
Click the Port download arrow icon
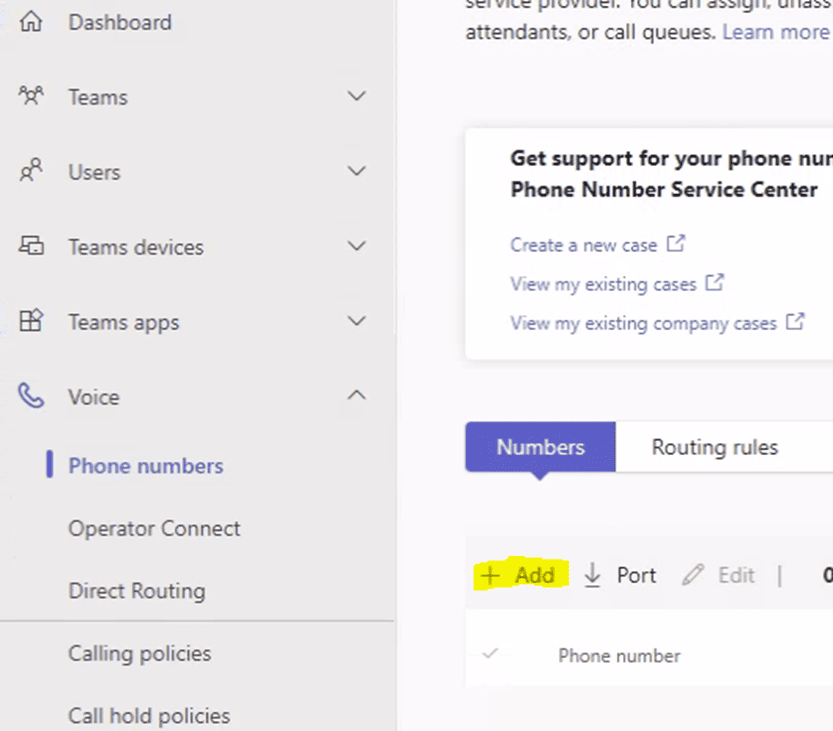pyautogui.click(x=593, y=575)
